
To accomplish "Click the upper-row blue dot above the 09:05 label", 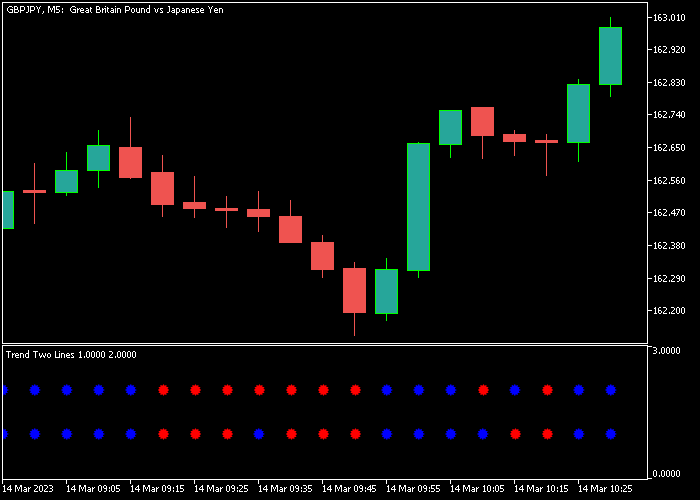I will (67, 390).
